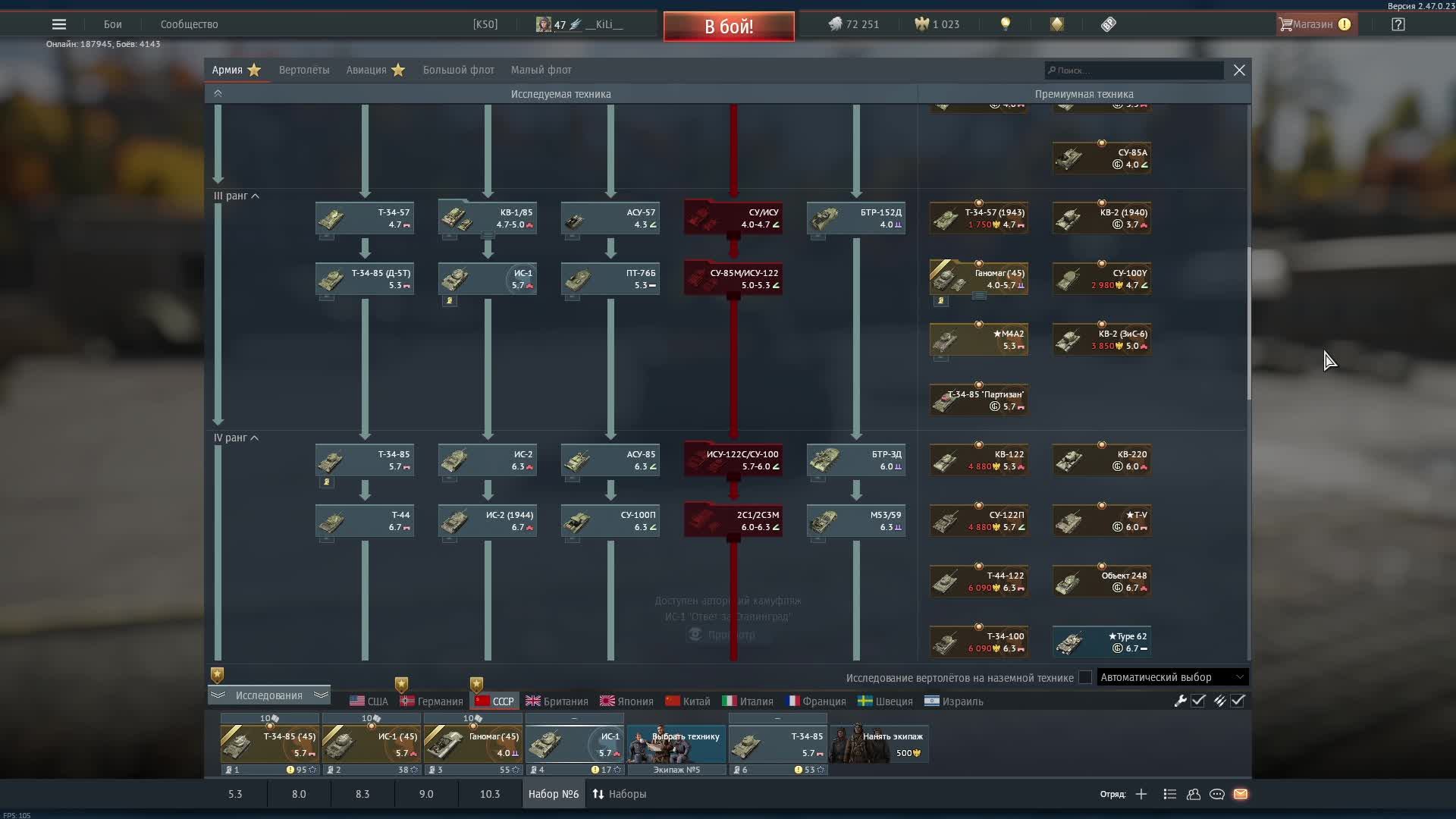This screenshot has width=1456, height=819.
Task: Open player profile __KiLi__
Action: tap(579, 24)
